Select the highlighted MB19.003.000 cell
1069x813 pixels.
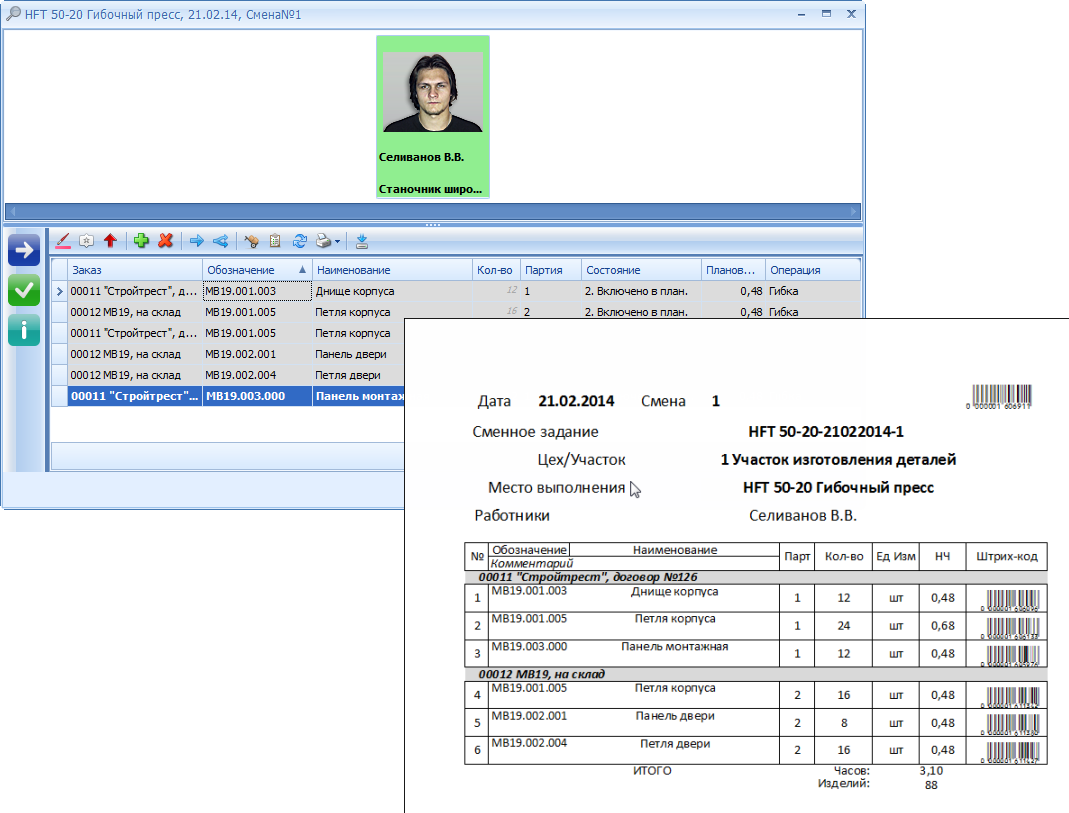(x=257, y=396)
